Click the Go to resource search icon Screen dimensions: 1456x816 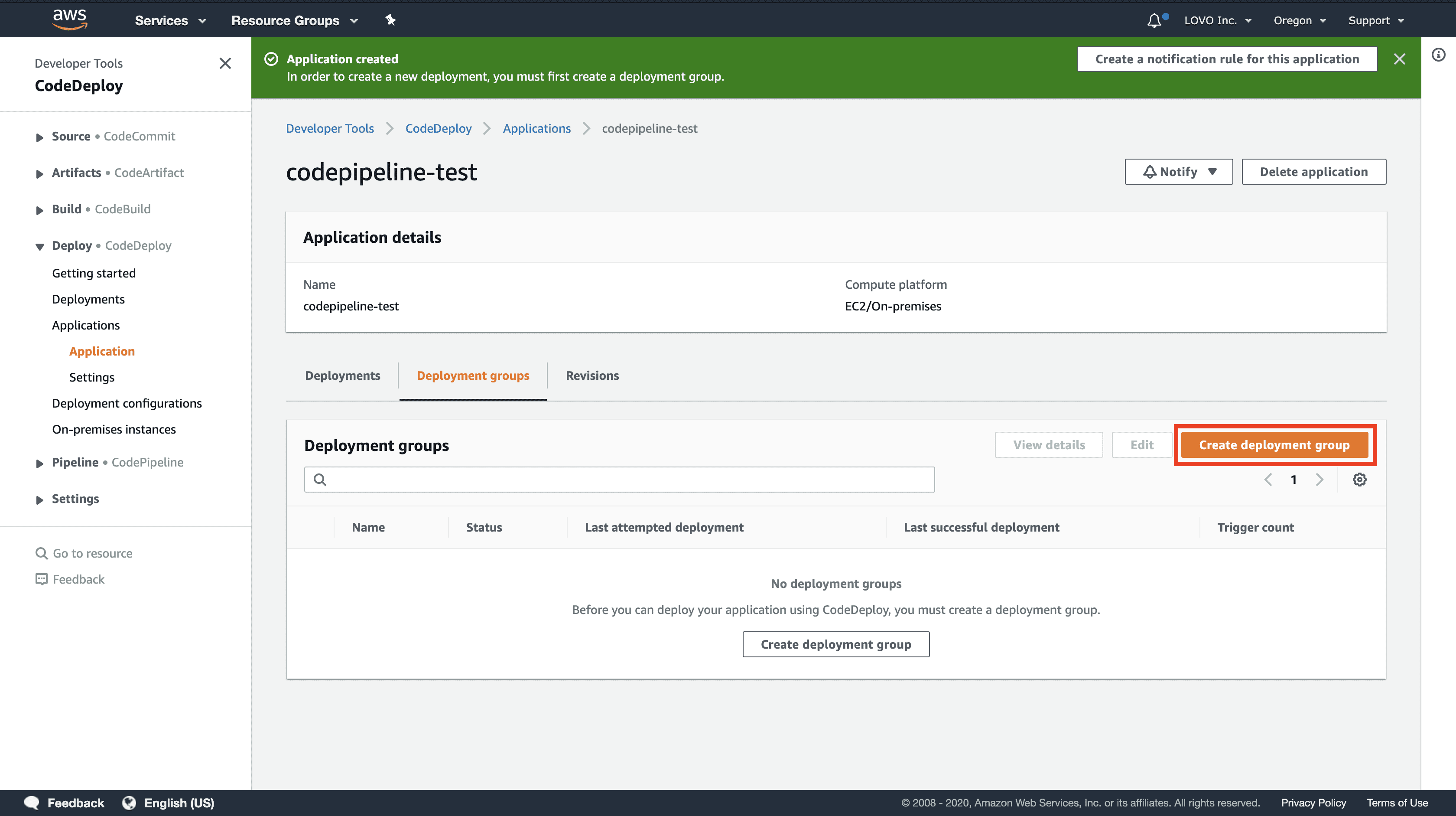(41, 553)
